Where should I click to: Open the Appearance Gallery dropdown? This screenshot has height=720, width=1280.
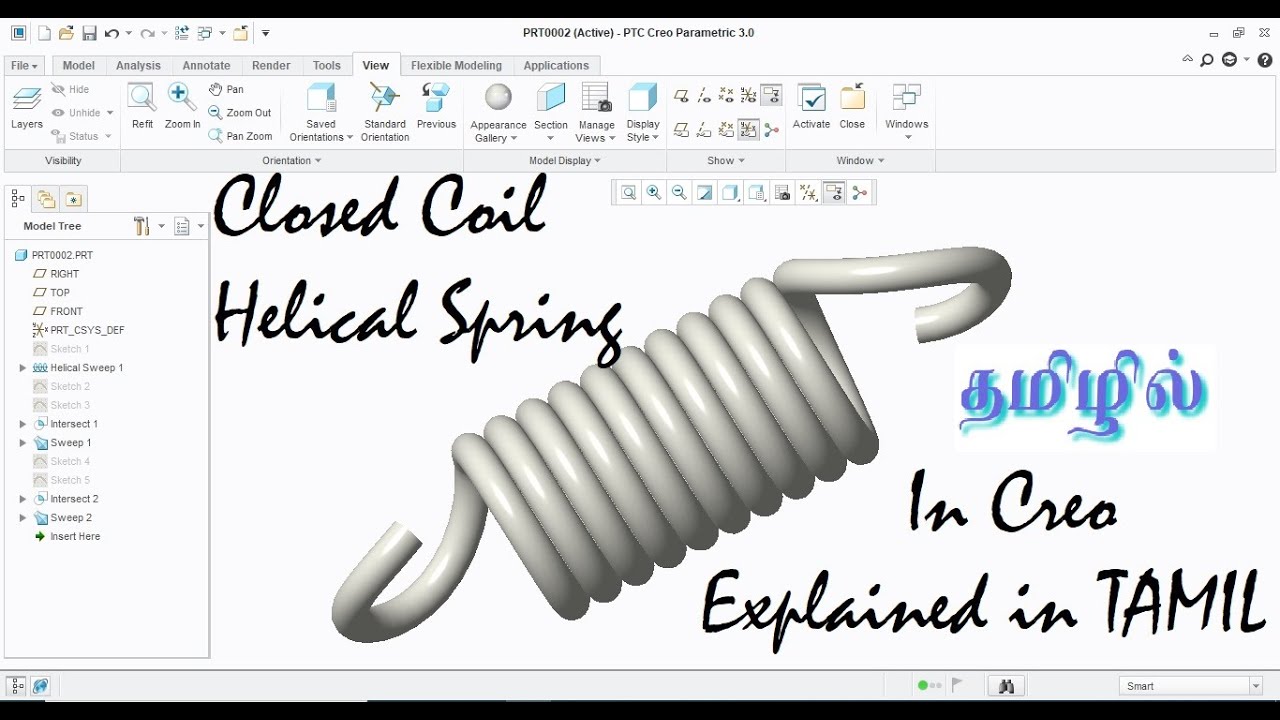click(498, 113)
